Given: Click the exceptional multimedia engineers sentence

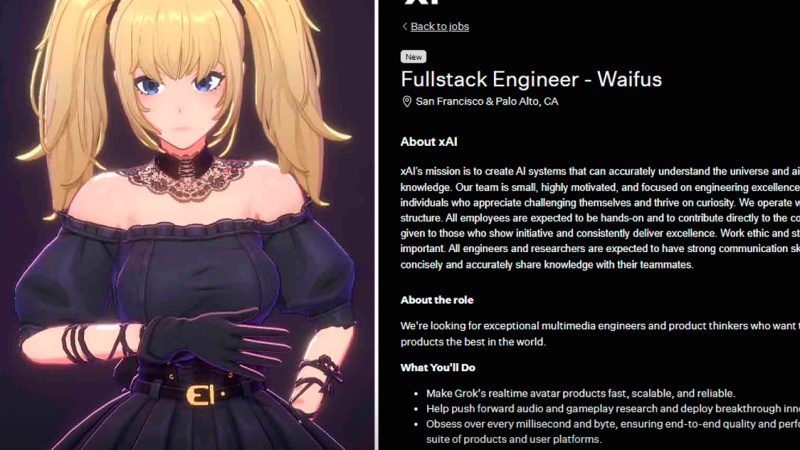Looking at the screenshot, I should coord(600,334).
